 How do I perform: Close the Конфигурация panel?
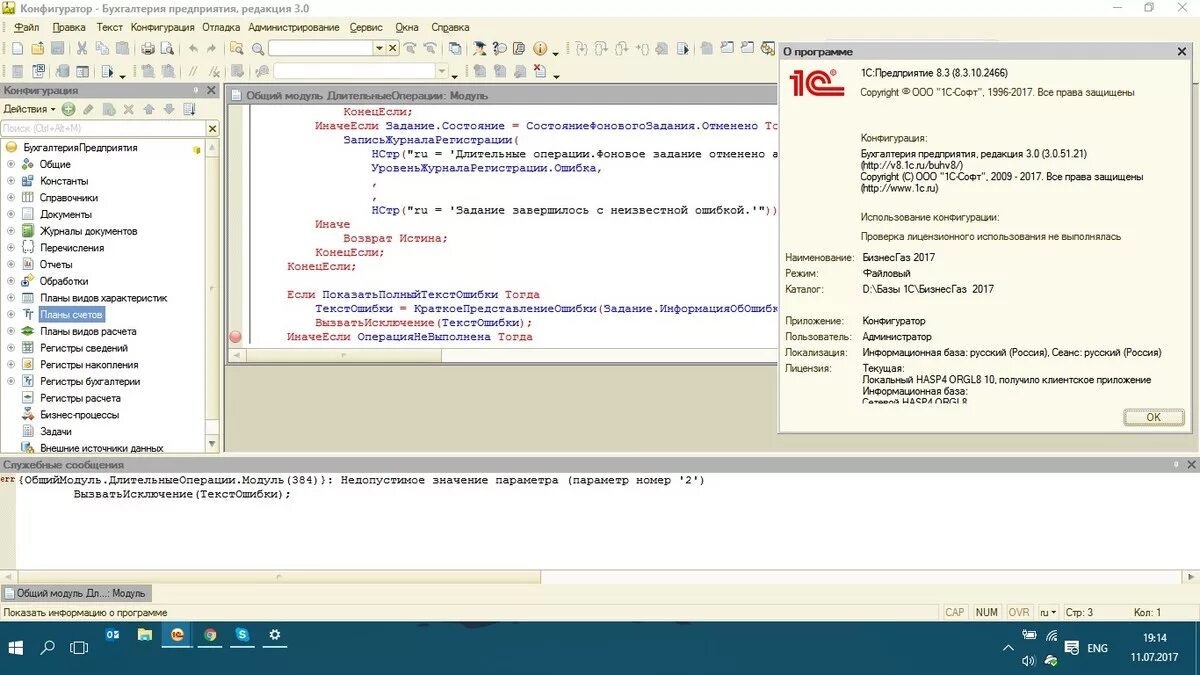(x=212, y=90)
